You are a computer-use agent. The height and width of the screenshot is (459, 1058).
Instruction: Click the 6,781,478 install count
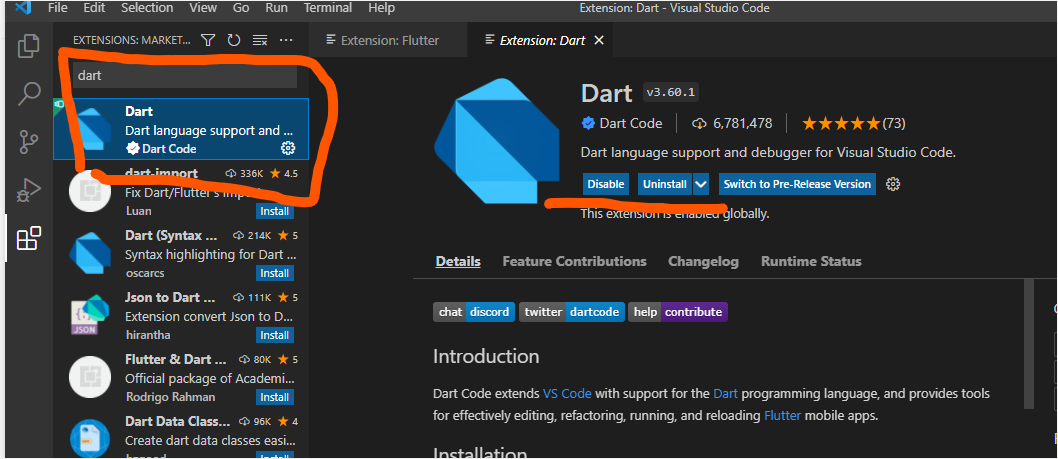coord(732,124)
